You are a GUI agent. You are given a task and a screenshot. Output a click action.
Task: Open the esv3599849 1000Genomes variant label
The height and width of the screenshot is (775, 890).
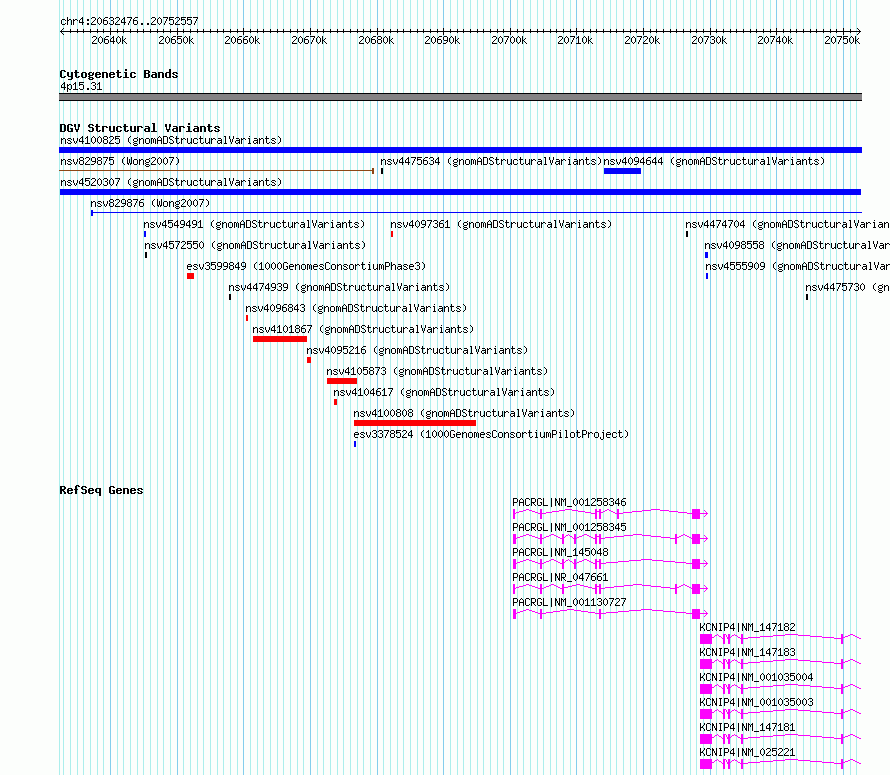coord(306,266)
